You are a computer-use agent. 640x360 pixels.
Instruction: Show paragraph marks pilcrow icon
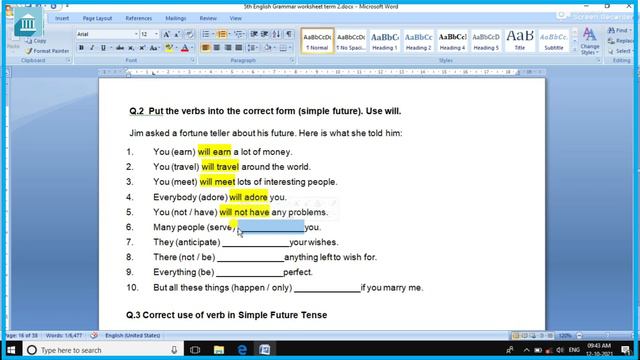click(x=289, y=34)
